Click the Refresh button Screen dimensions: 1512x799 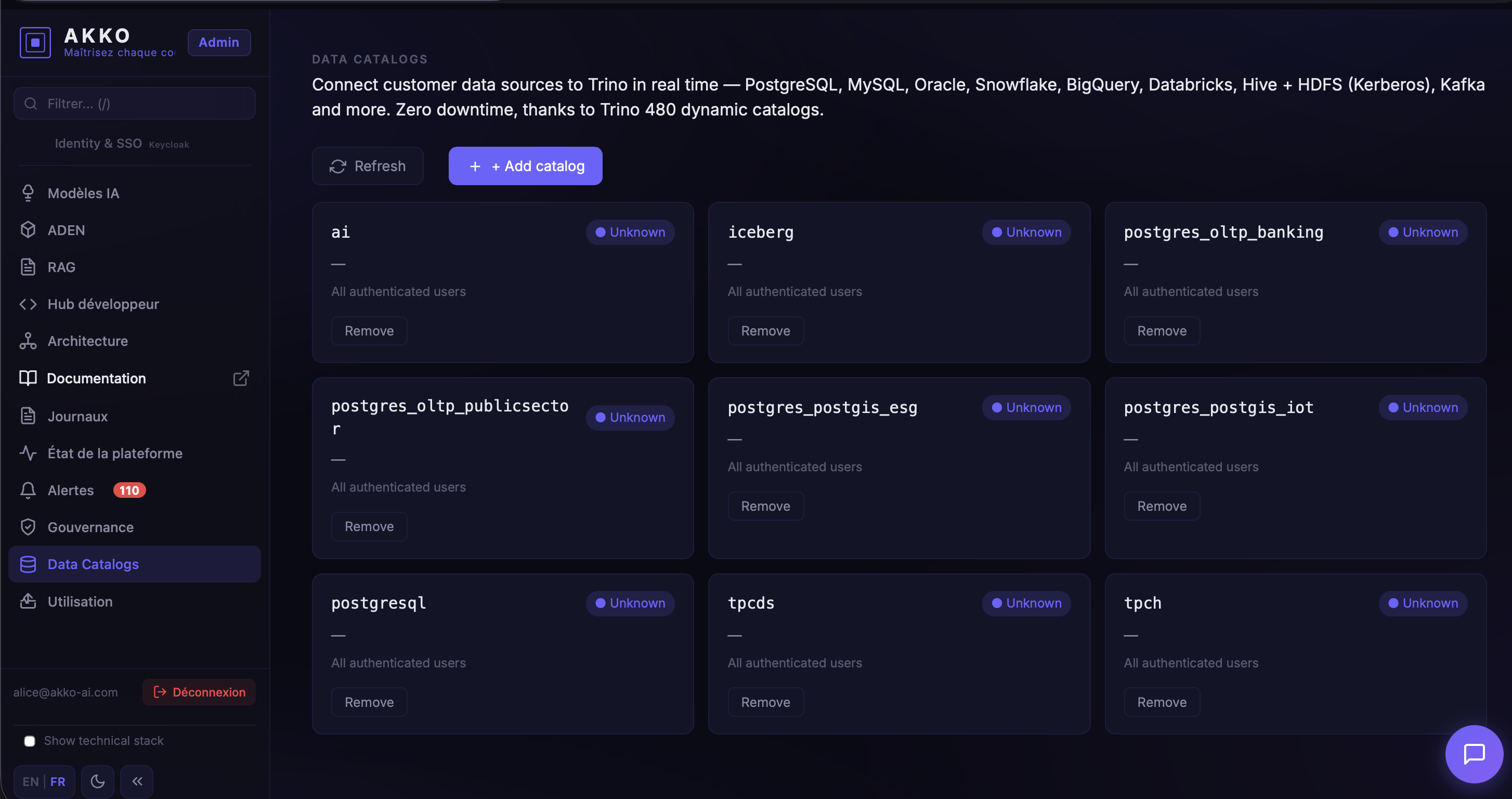(368, 166)
